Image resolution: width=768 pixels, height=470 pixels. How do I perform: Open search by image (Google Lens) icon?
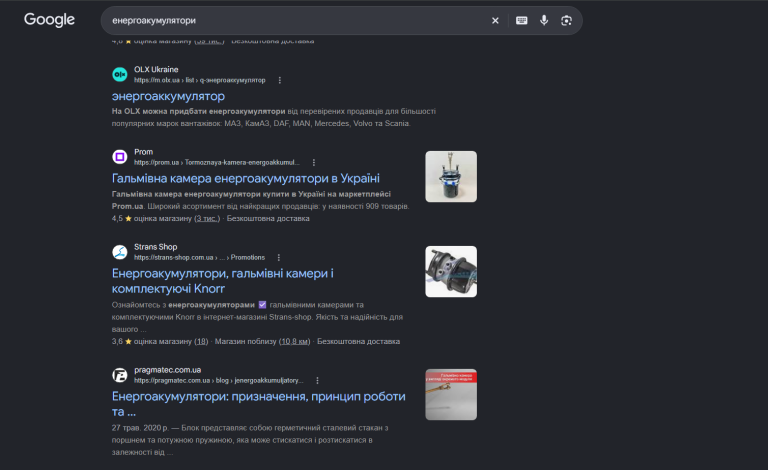tap(566, 21)
